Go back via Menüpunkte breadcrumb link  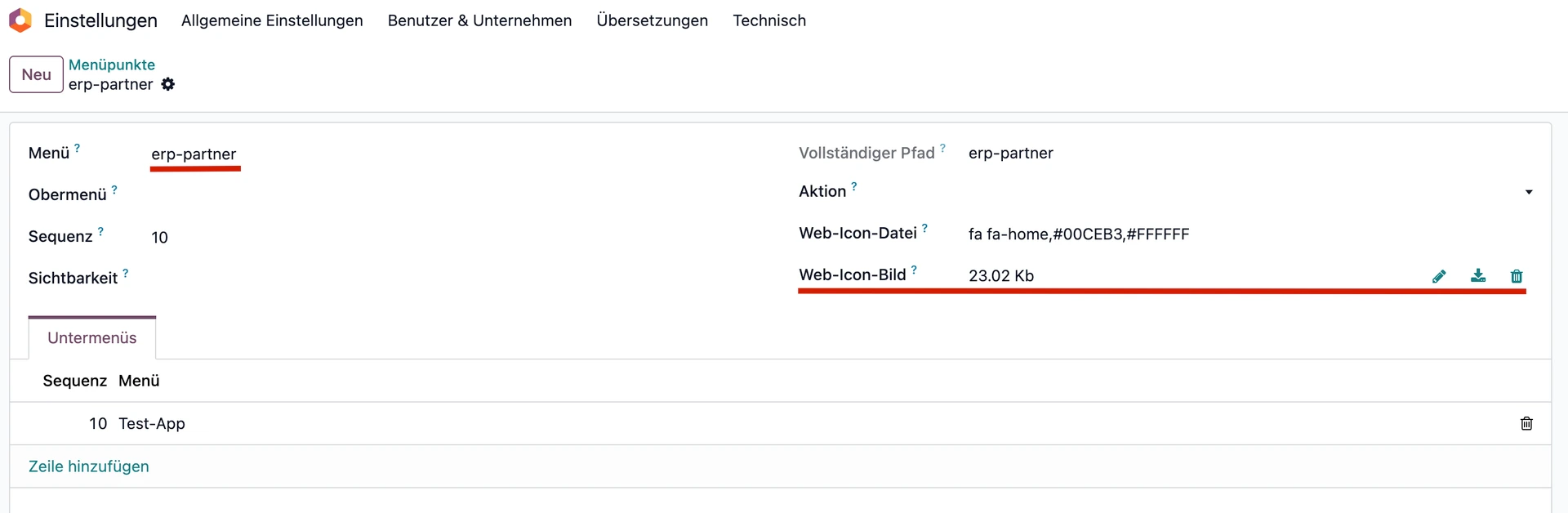(x=112, y=65)
